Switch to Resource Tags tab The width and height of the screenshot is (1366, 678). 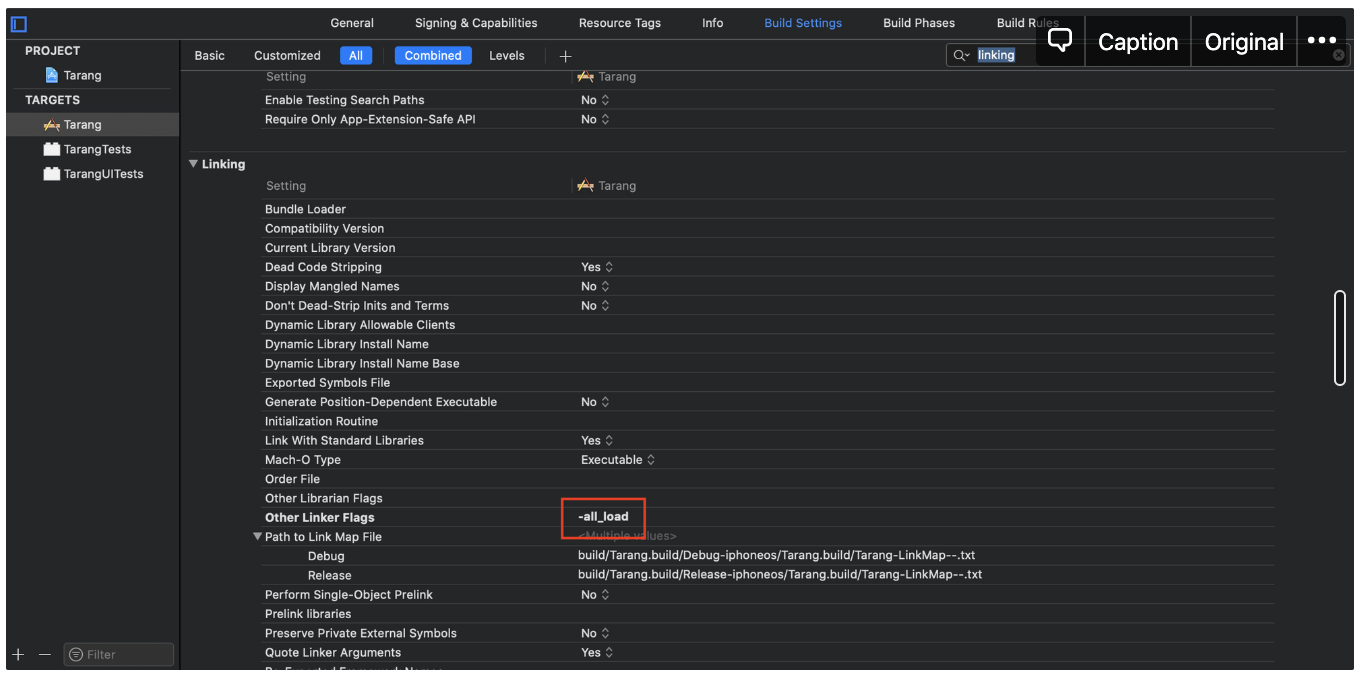coord(620,23)
